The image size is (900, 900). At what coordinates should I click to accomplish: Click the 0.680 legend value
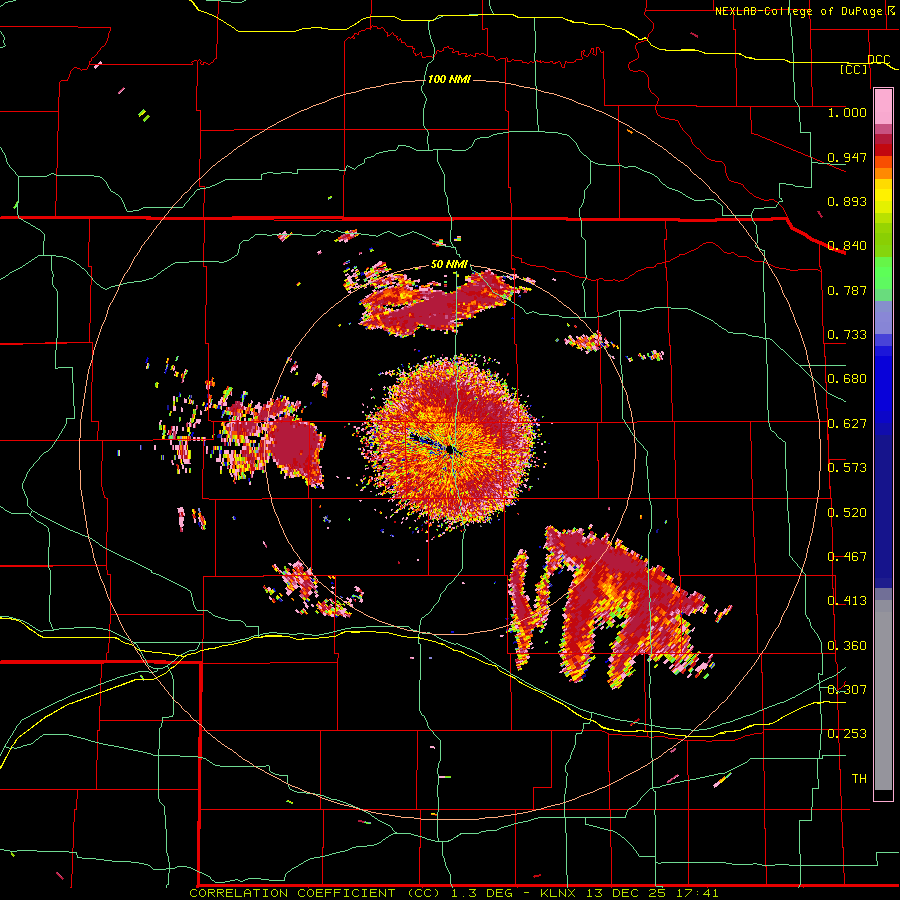847,379
